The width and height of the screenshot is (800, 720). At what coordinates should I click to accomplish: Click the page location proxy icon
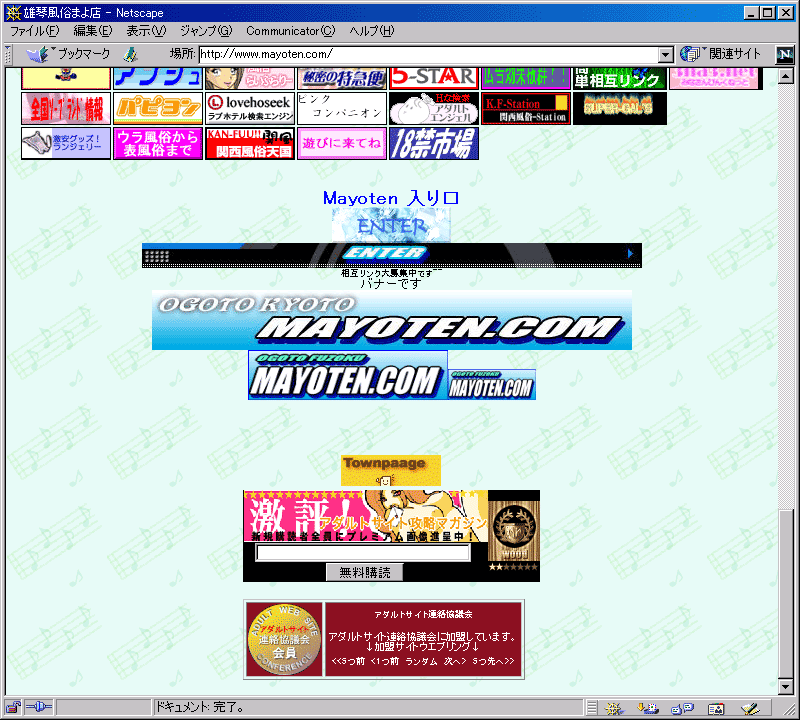pos(131,54)
